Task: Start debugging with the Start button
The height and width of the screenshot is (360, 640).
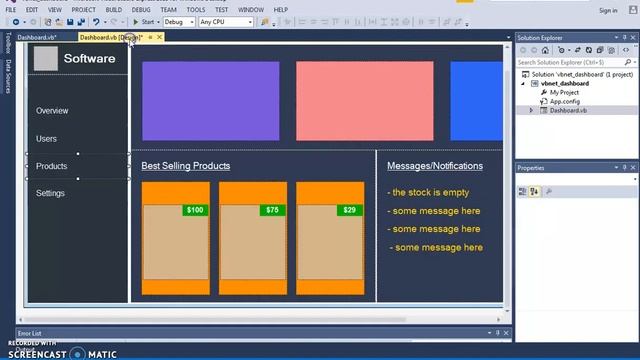Action: pos(144,22)
